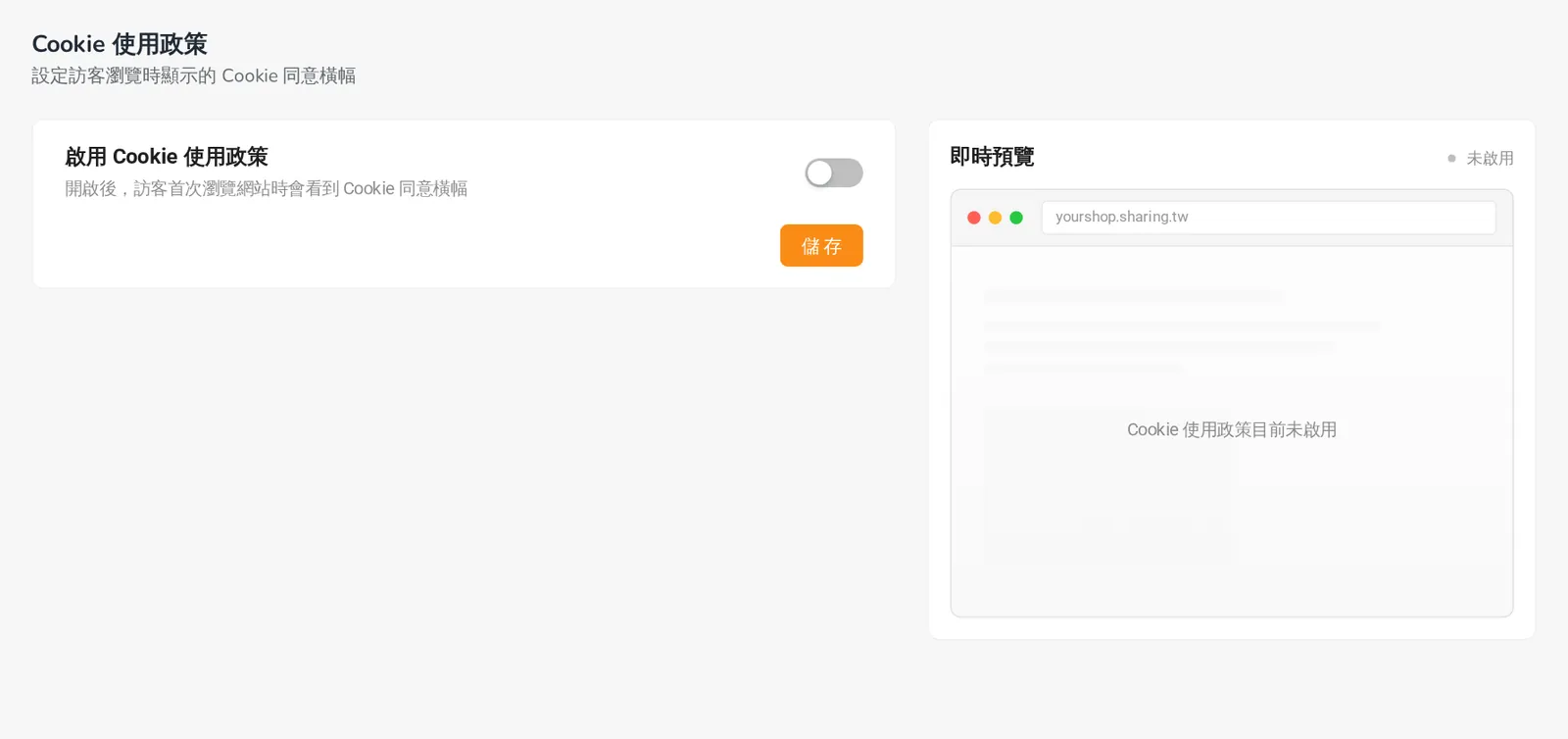The height and width of the screenshot is (739, 1568).
Task: Toggle the 啟用 Cookie 使用政策 switch
Action: pyautogui.click(x=834, y=173)
